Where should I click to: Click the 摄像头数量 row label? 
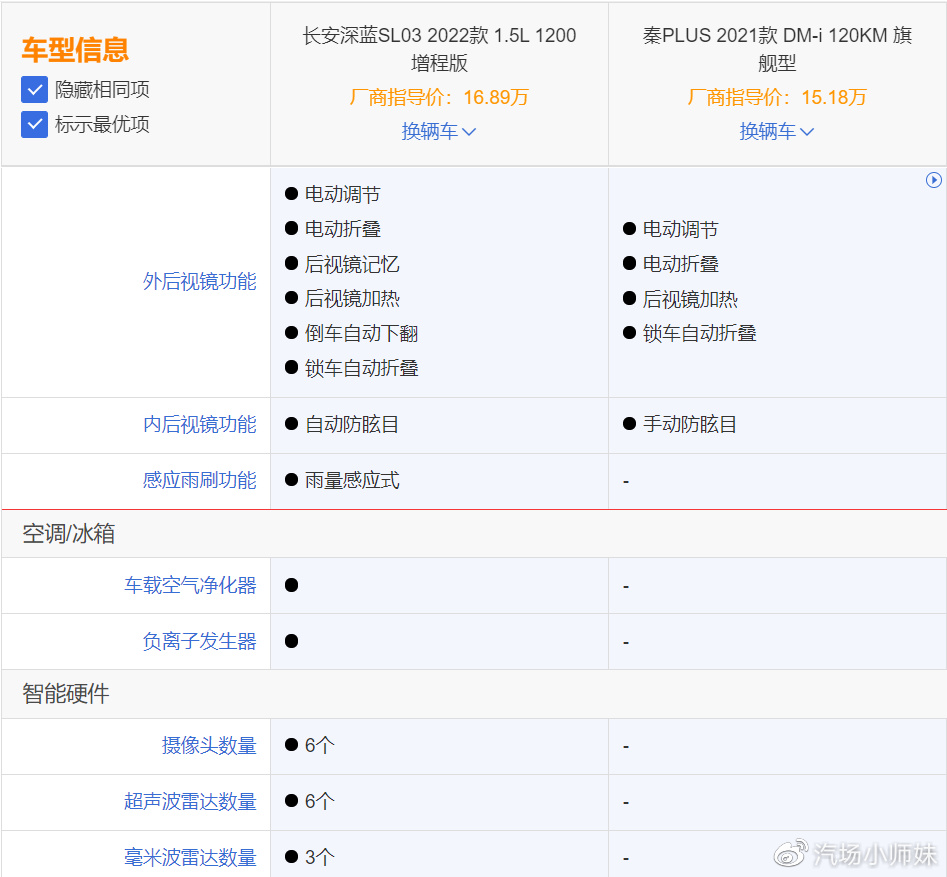[x=209, y=746]
